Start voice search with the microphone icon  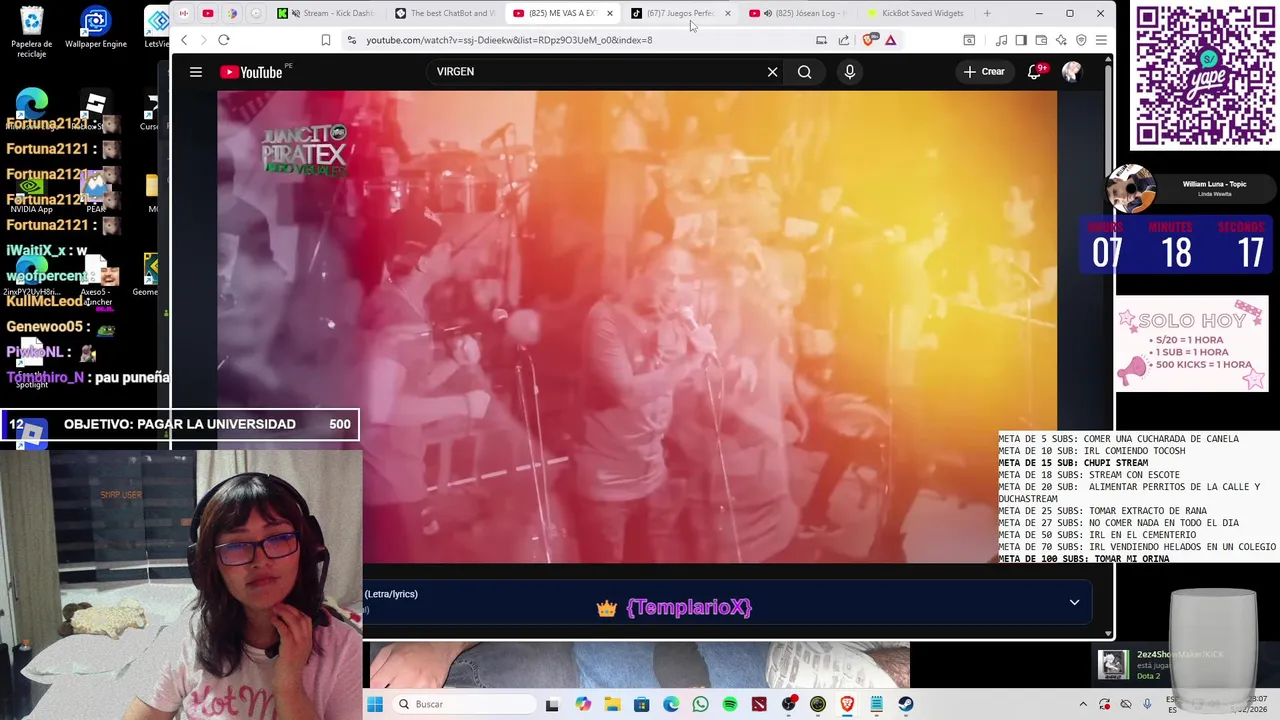(x=850, y=72)
